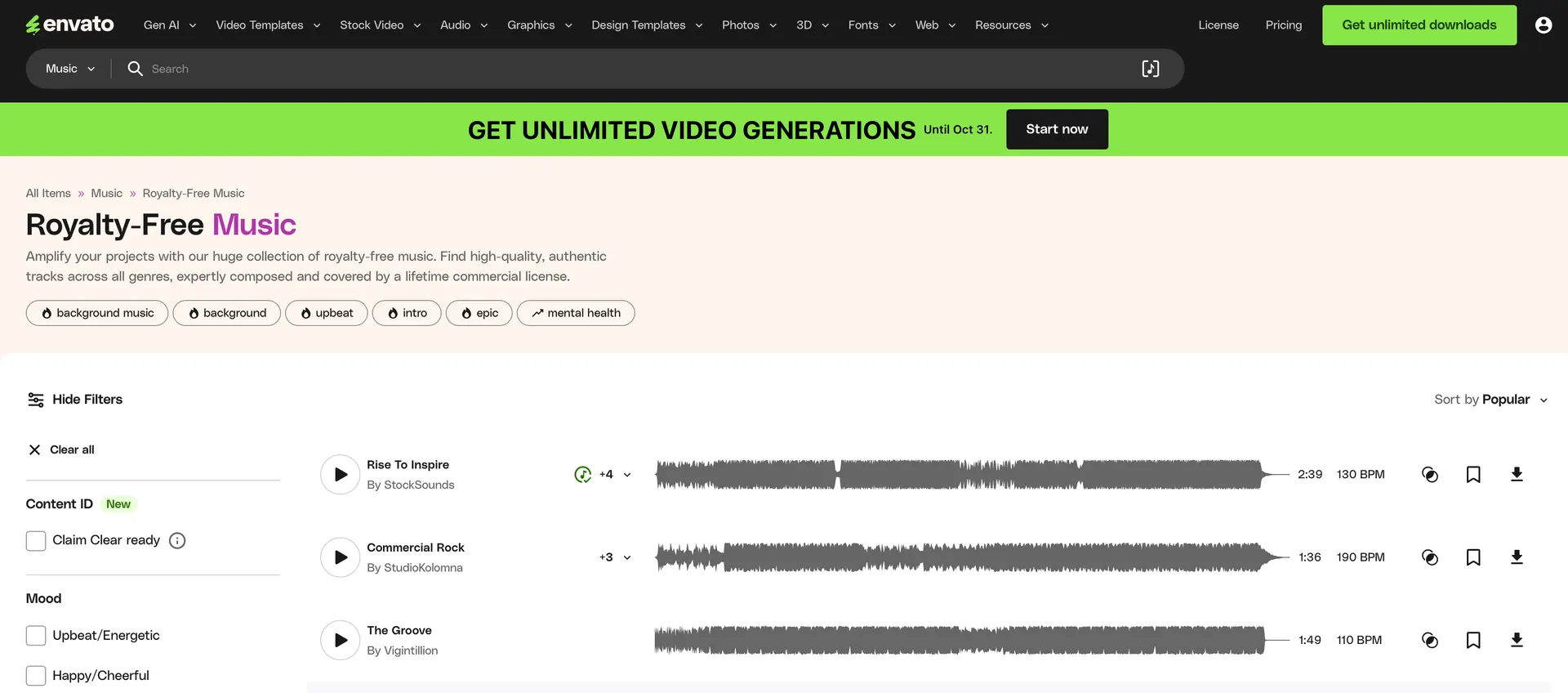This screenshot has width=1568, height=693.
Task: Open the Fonts navigation menu
Action: click(871, 25)
